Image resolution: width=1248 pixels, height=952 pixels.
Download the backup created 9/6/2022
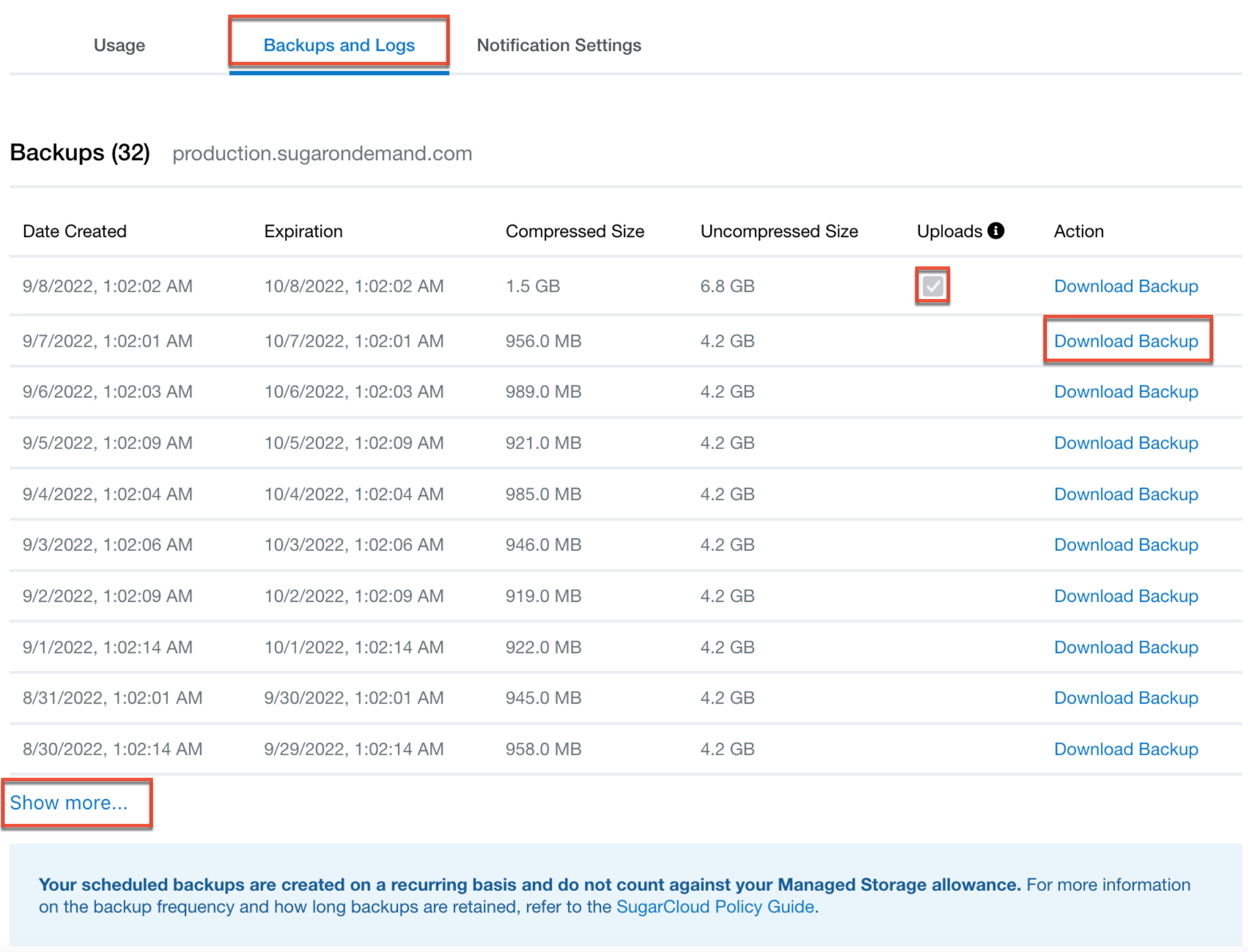coord(1125,391)
